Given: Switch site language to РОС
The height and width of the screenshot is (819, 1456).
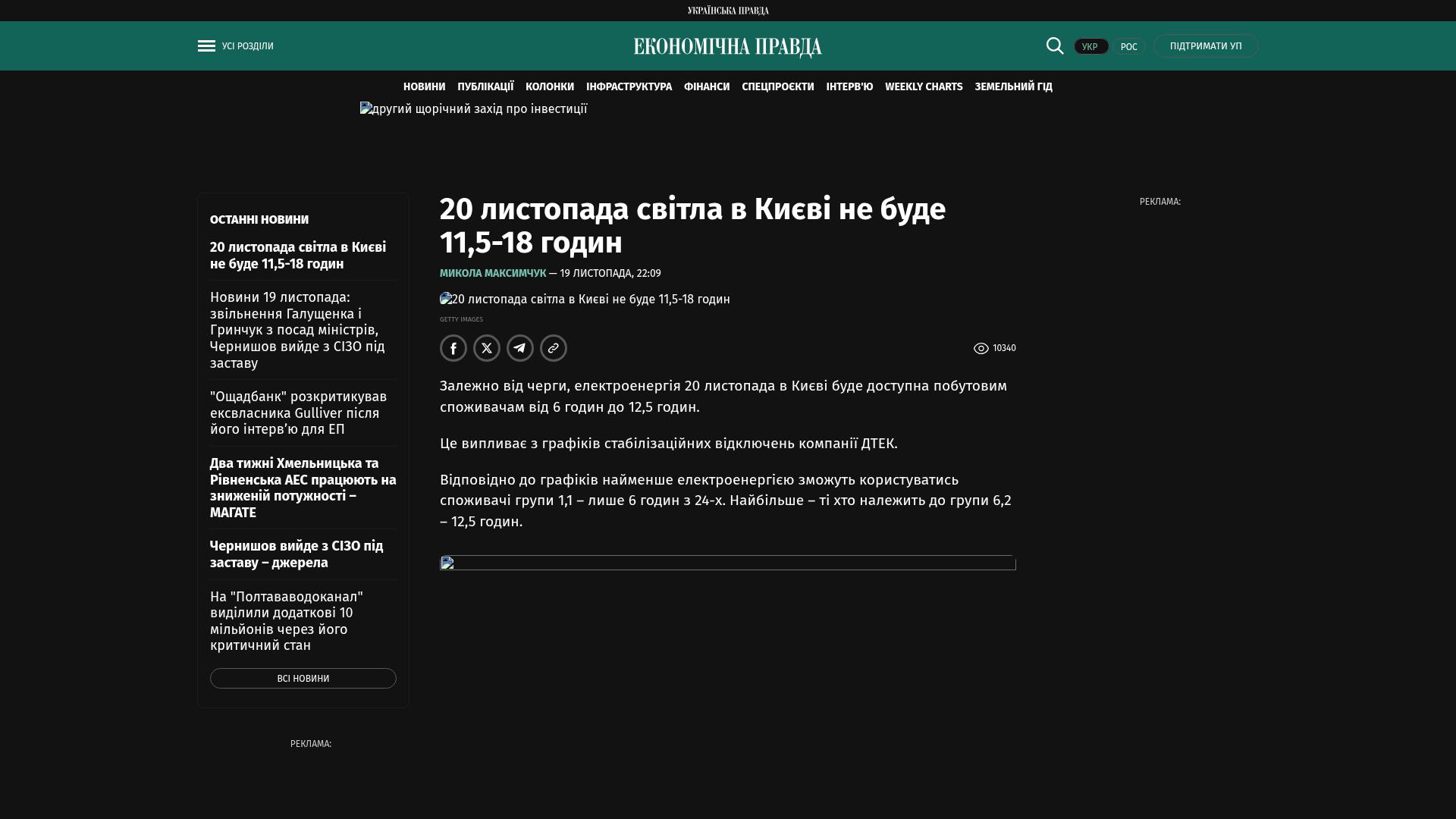Looking at the screenshot, I should (x=1128, y=46).
